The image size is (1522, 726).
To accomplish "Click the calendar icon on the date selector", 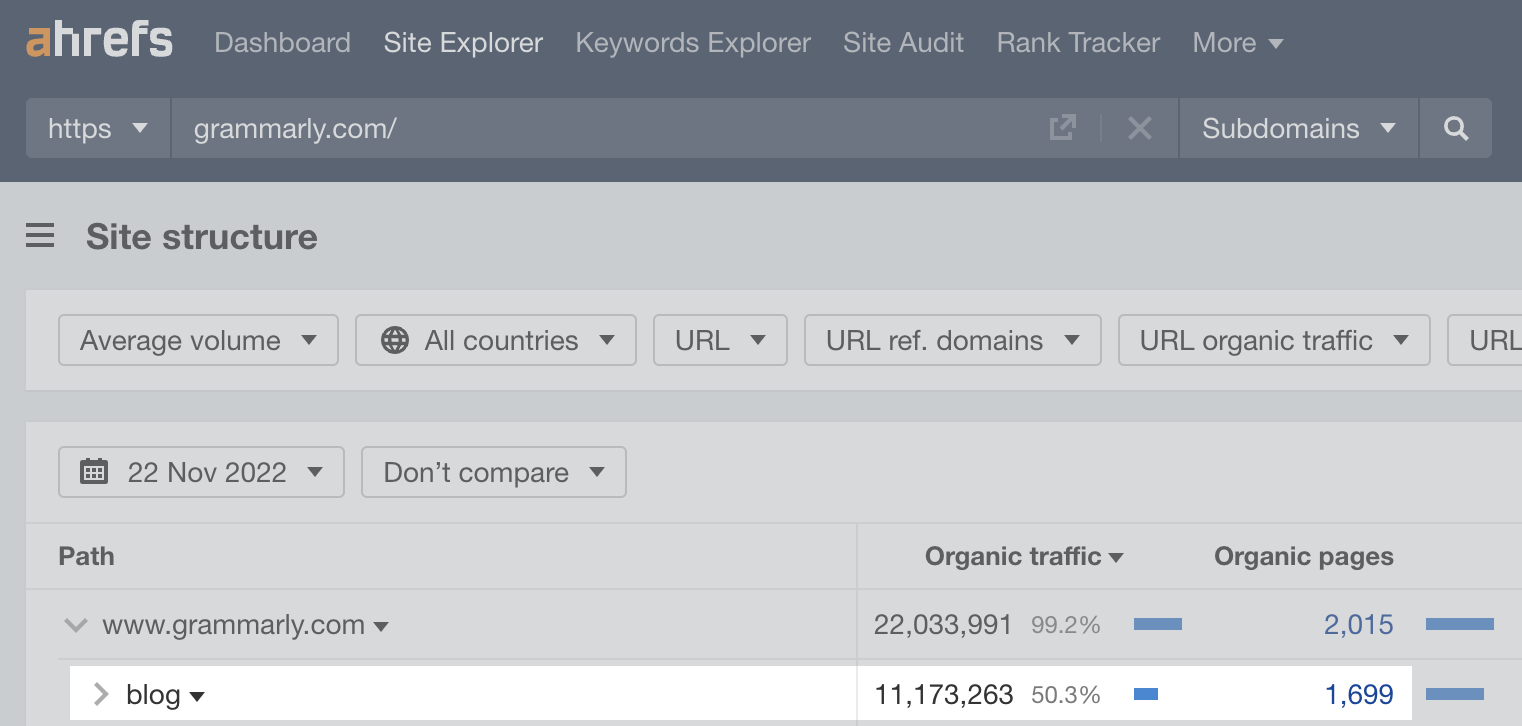I will pos(94,471).
